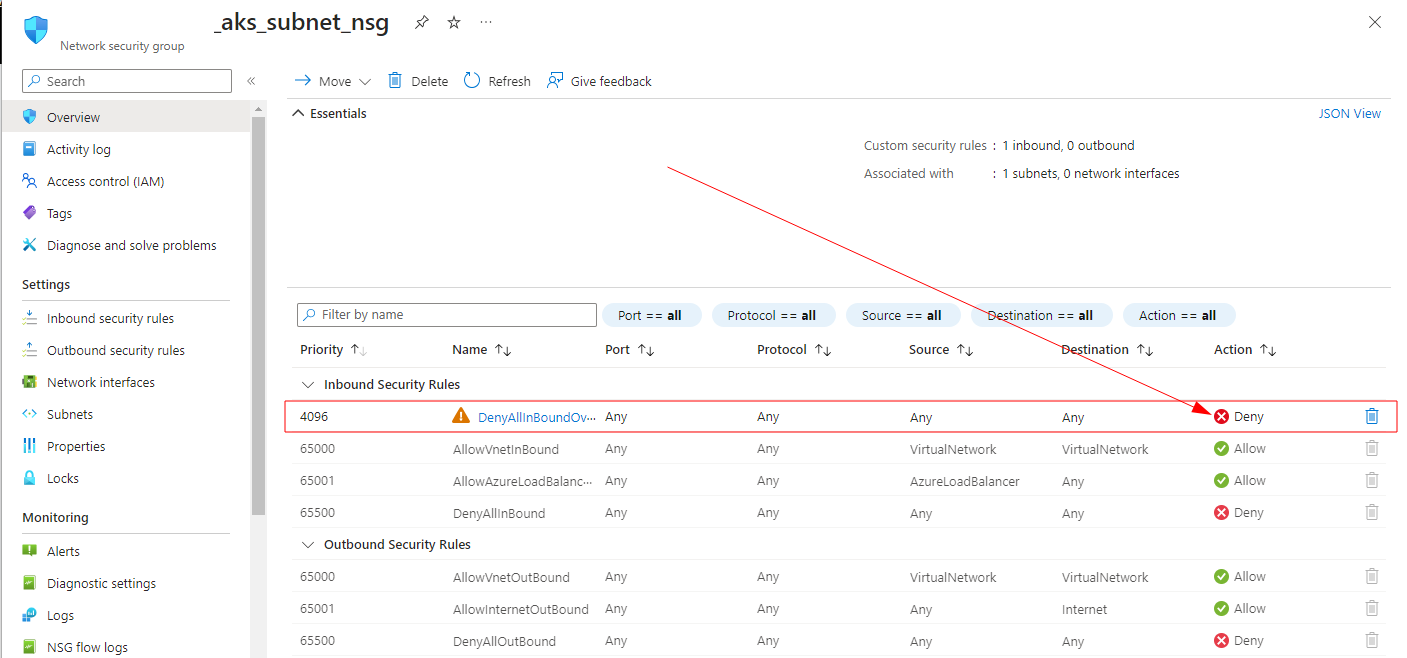This screenshot has height=658, width=1407.
Task: Sort rules by Port column
Action: tap(630, 350)
